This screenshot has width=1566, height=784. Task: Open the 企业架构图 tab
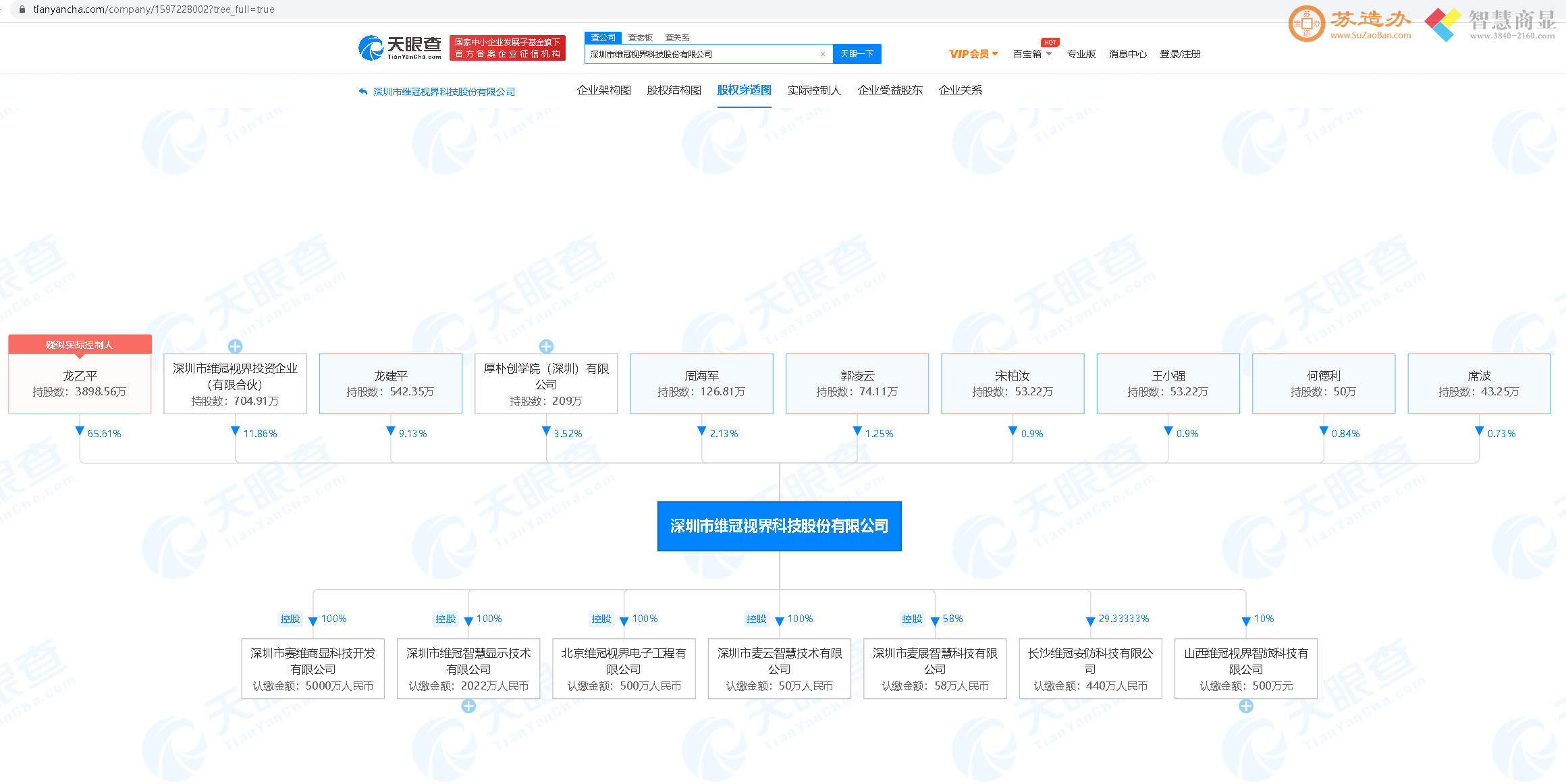603,90
